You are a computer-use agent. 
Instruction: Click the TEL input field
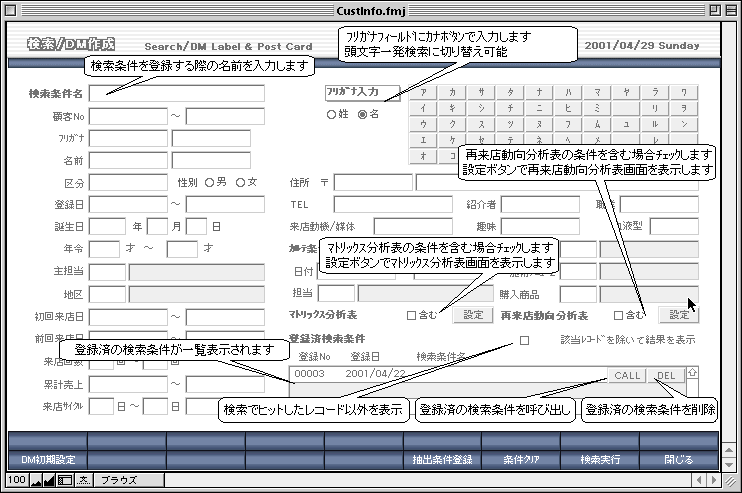(393, 204)
